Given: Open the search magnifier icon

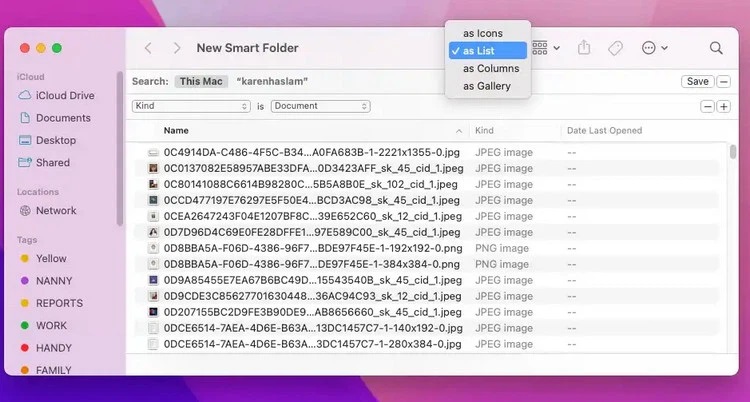Looking at the screenshot, I should [x=716, y=48].
